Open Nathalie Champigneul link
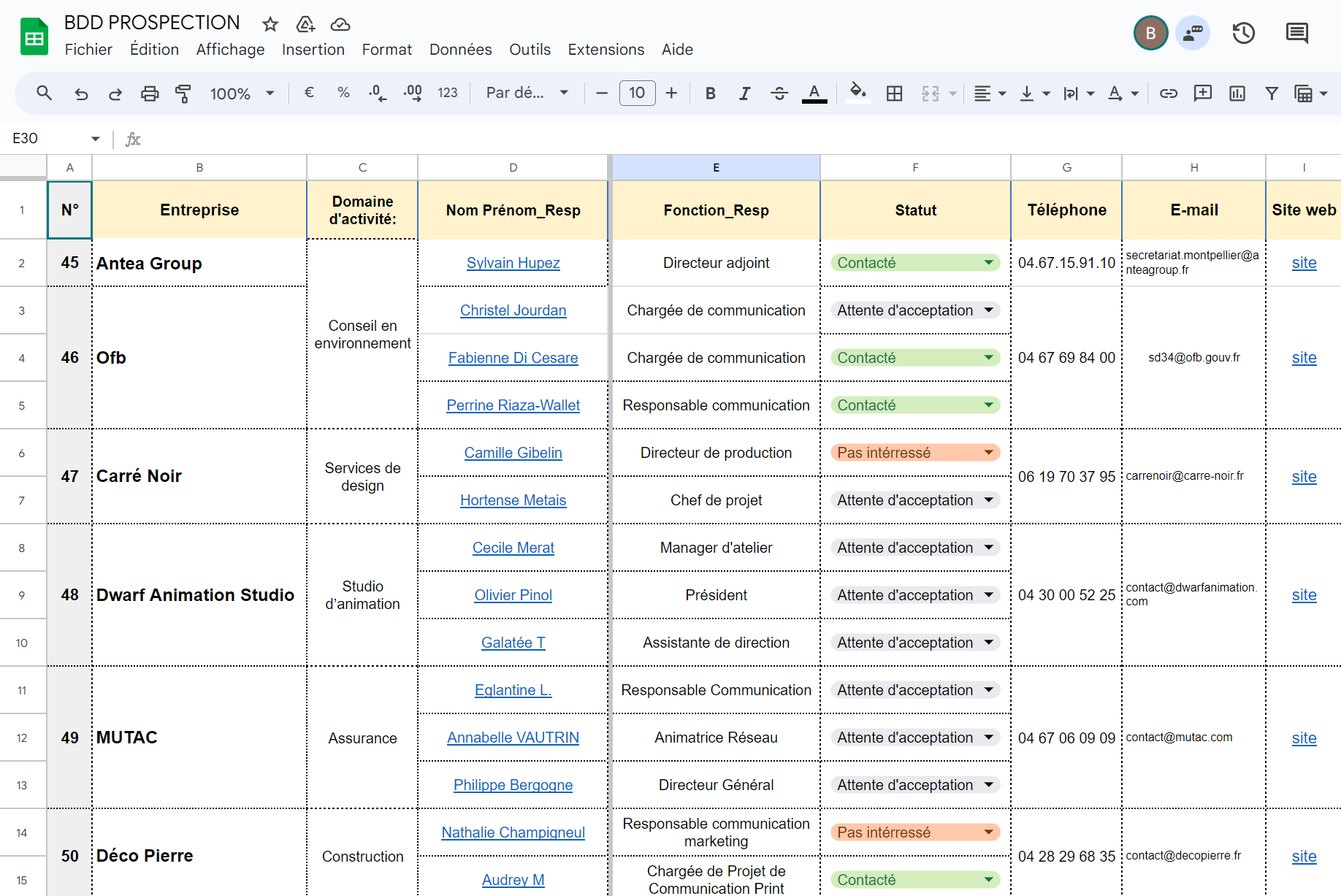This screenshot has width=1341, height=896. (x=513, y=832)
